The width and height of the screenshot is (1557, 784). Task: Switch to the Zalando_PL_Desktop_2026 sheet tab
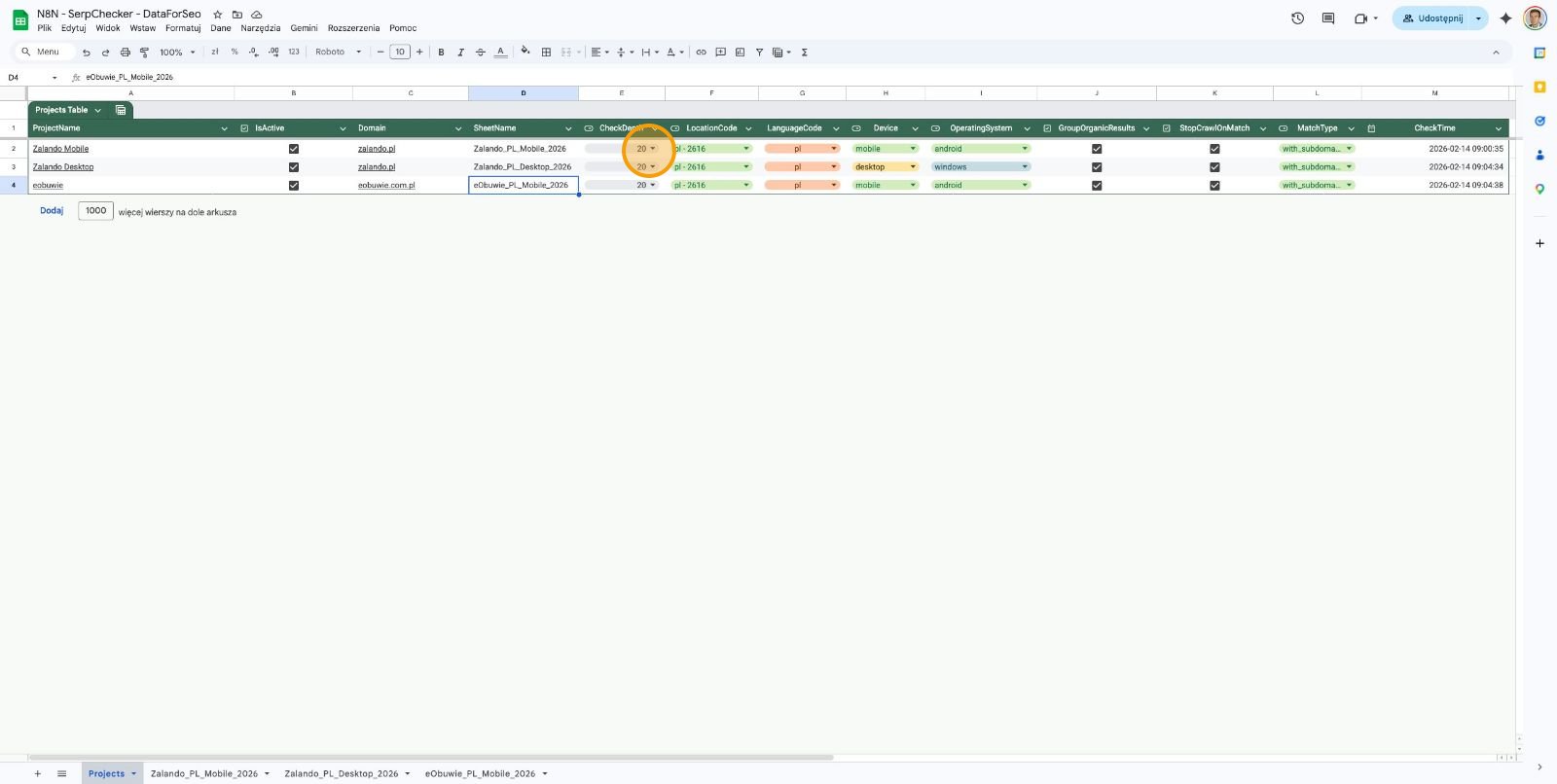point(342,773)
